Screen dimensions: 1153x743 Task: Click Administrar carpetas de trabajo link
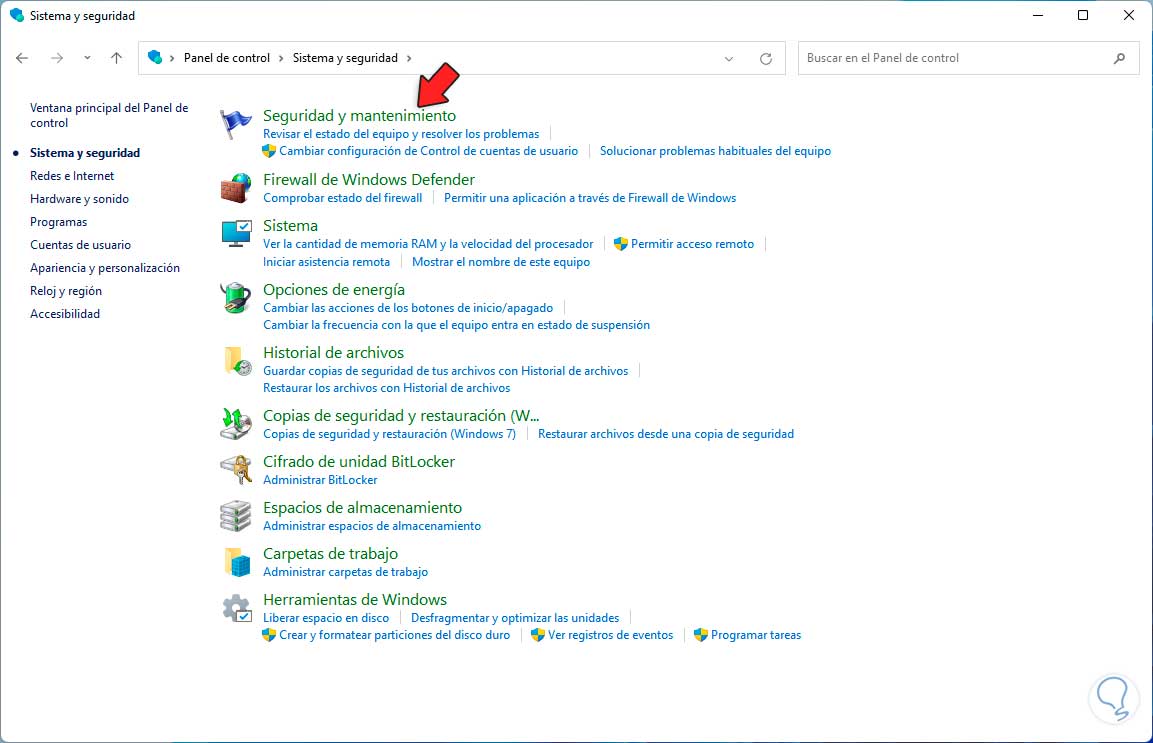(346, 572)
